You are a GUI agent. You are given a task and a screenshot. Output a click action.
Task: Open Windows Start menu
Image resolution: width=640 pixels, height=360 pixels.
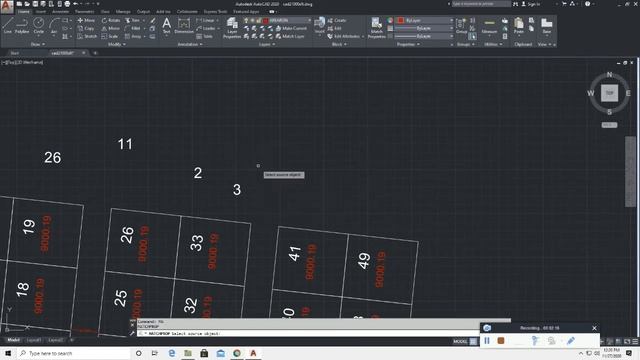tap(8, 353)
